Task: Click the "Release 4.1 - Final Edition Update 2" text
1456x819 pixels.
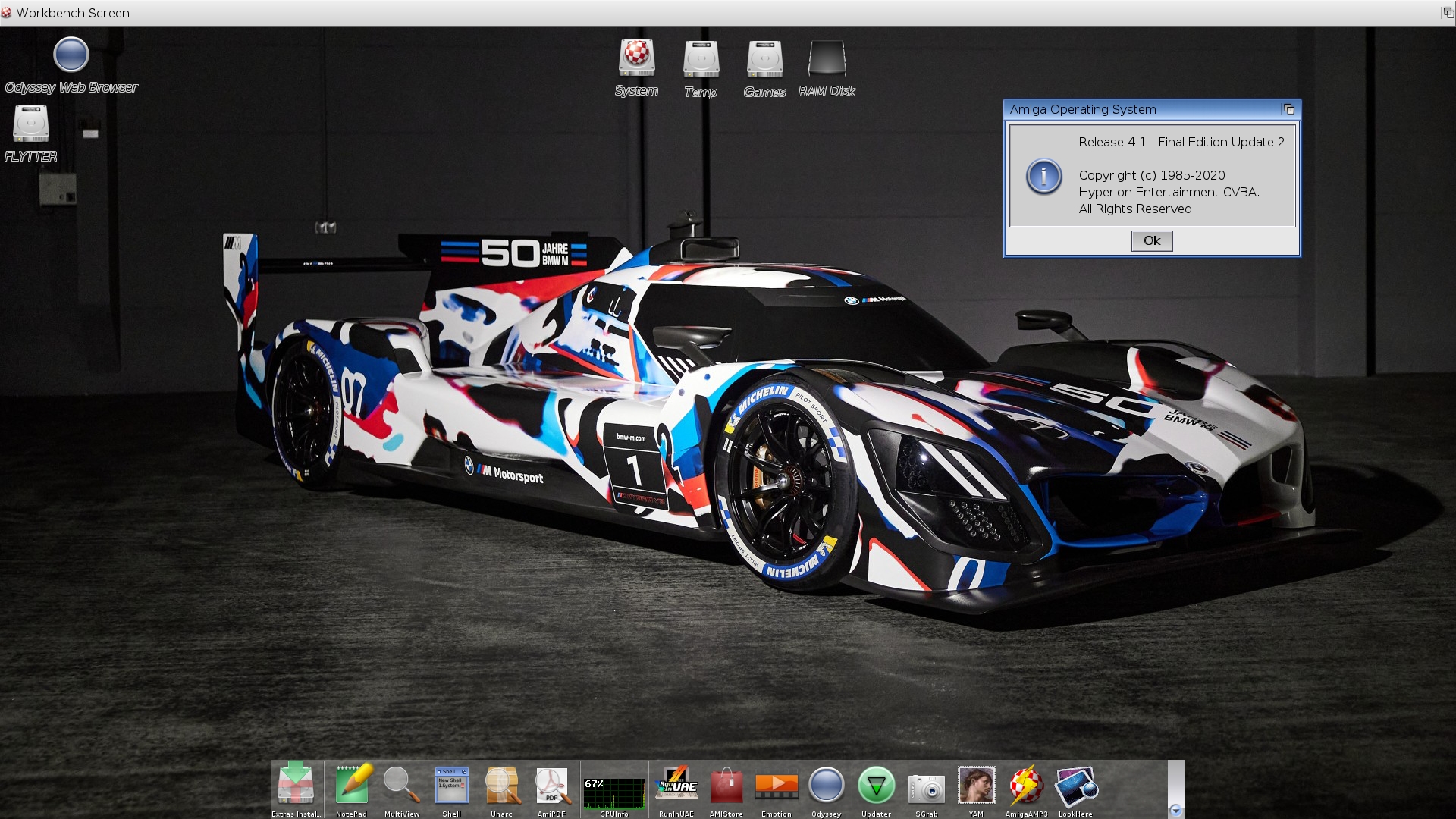Action: [x=1181, y=142]
